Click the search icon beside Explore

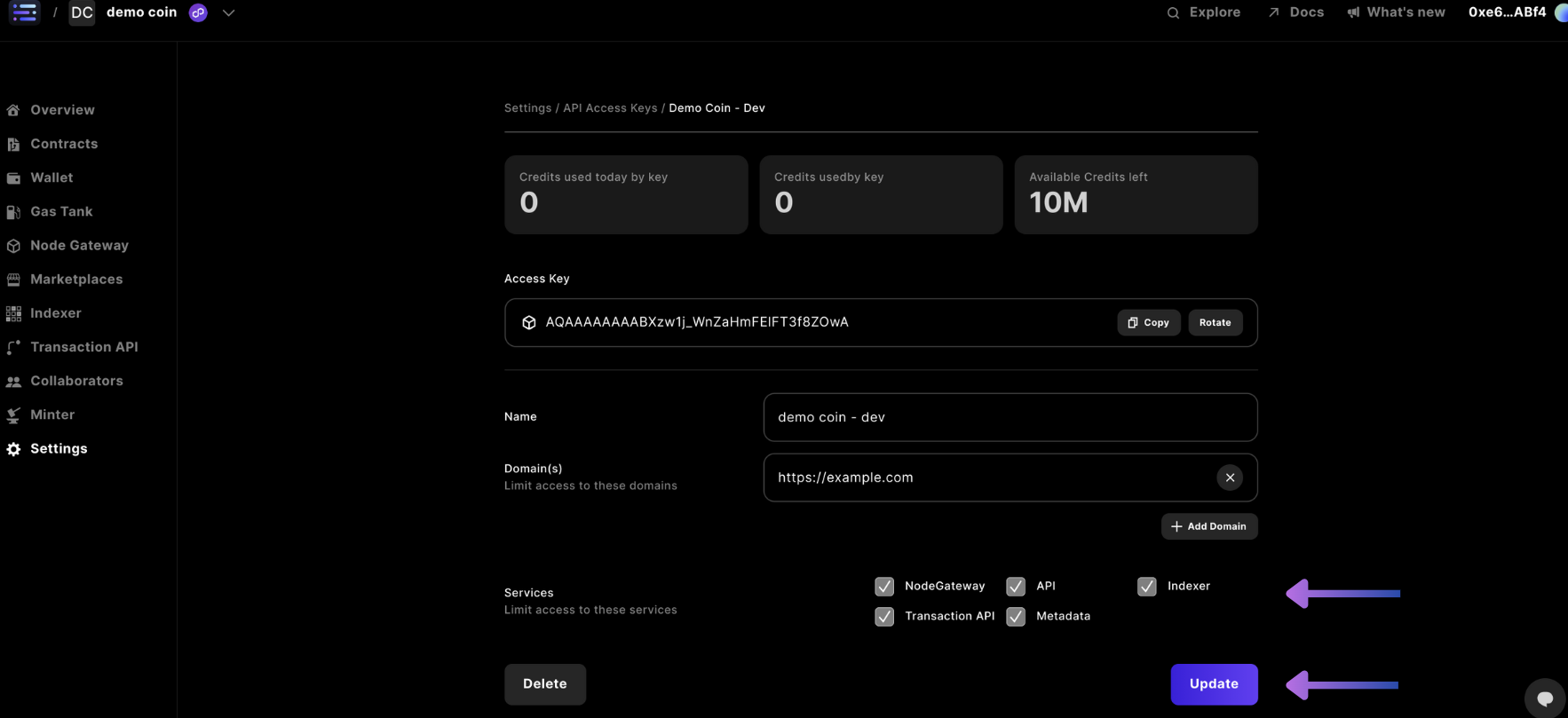tap(1173, 13)
